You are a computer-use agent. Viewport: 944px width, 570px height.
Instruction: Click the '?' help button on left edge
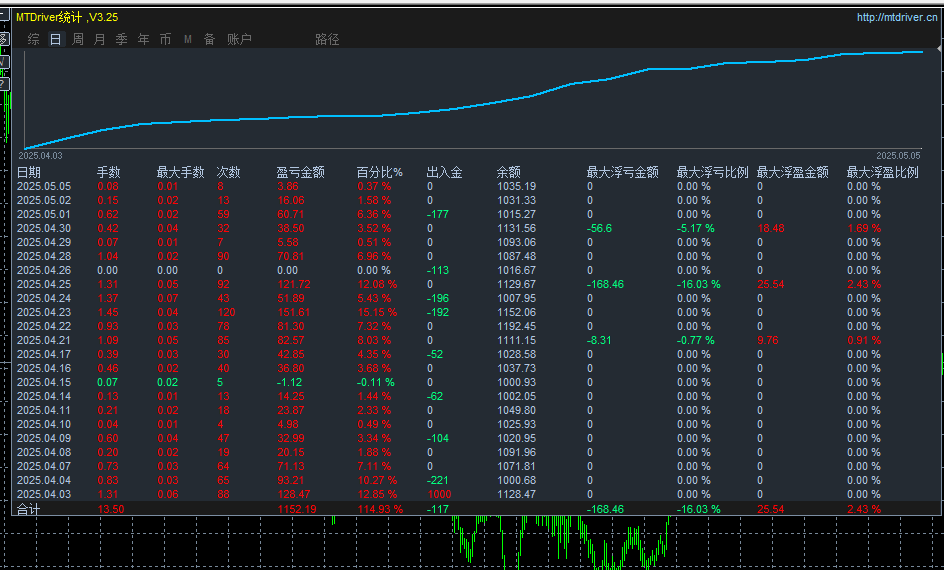[x=4, y=83]
